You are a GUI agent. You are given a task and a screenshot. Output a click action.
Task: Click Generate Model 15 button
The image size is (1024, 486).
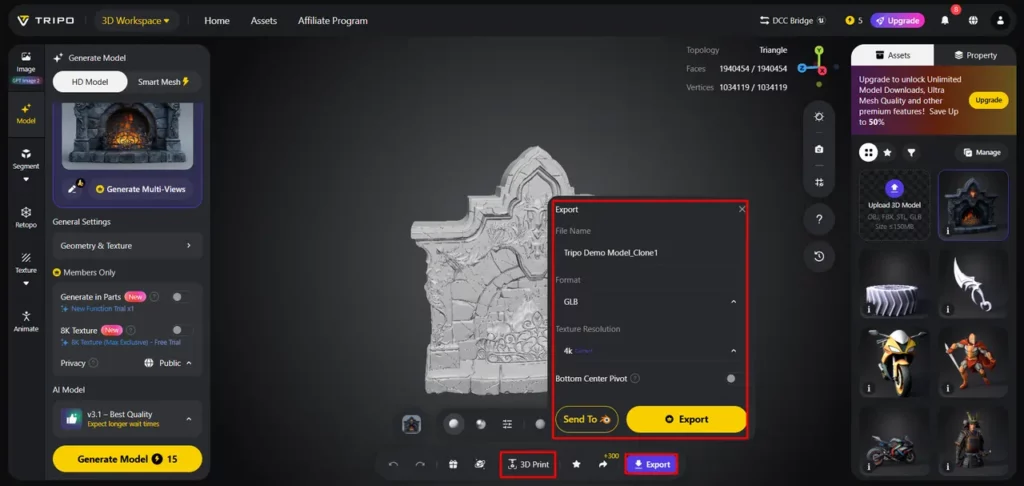coord(127,459)
